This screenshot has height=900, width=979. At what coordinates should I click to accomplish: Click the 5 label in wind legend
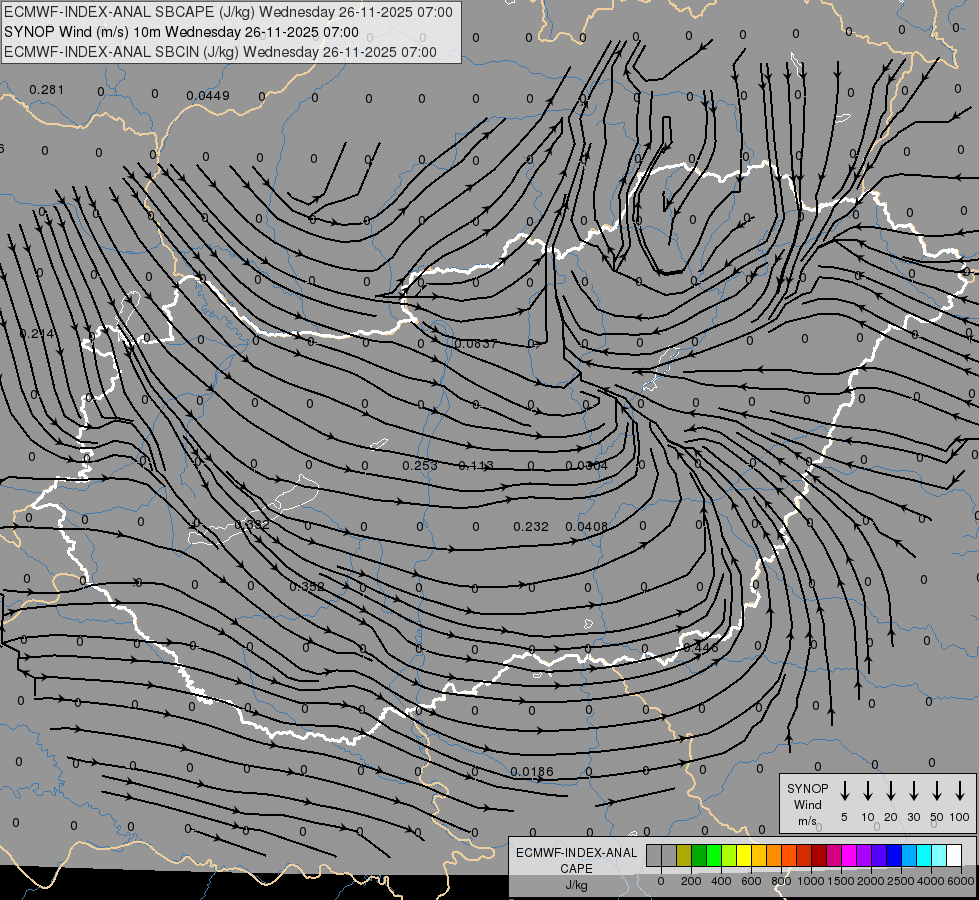point(844,817)
